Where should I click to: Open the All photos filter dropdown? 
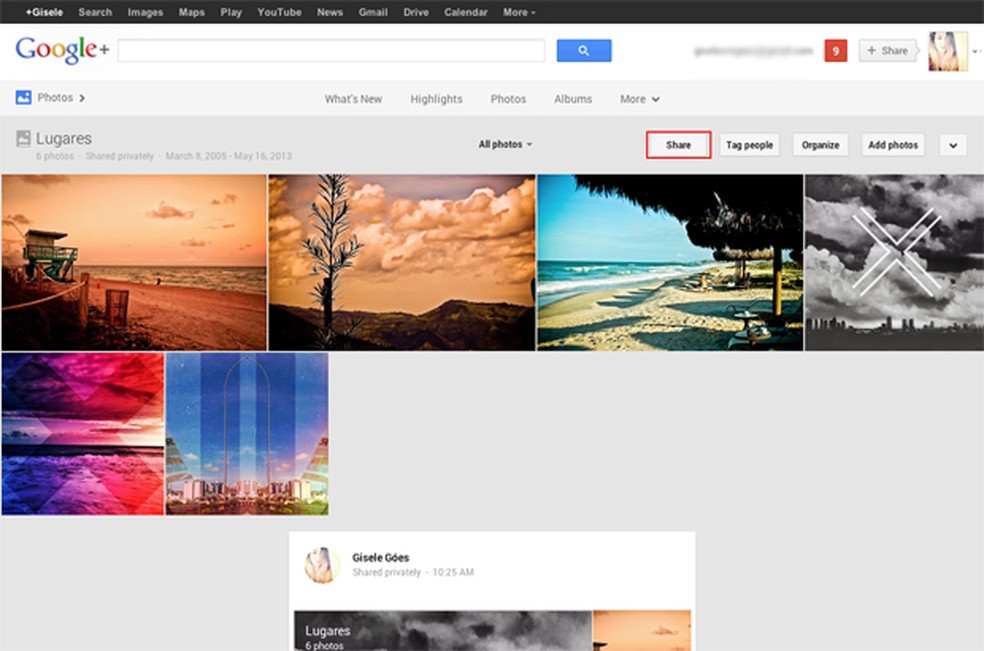pos(505,144)
